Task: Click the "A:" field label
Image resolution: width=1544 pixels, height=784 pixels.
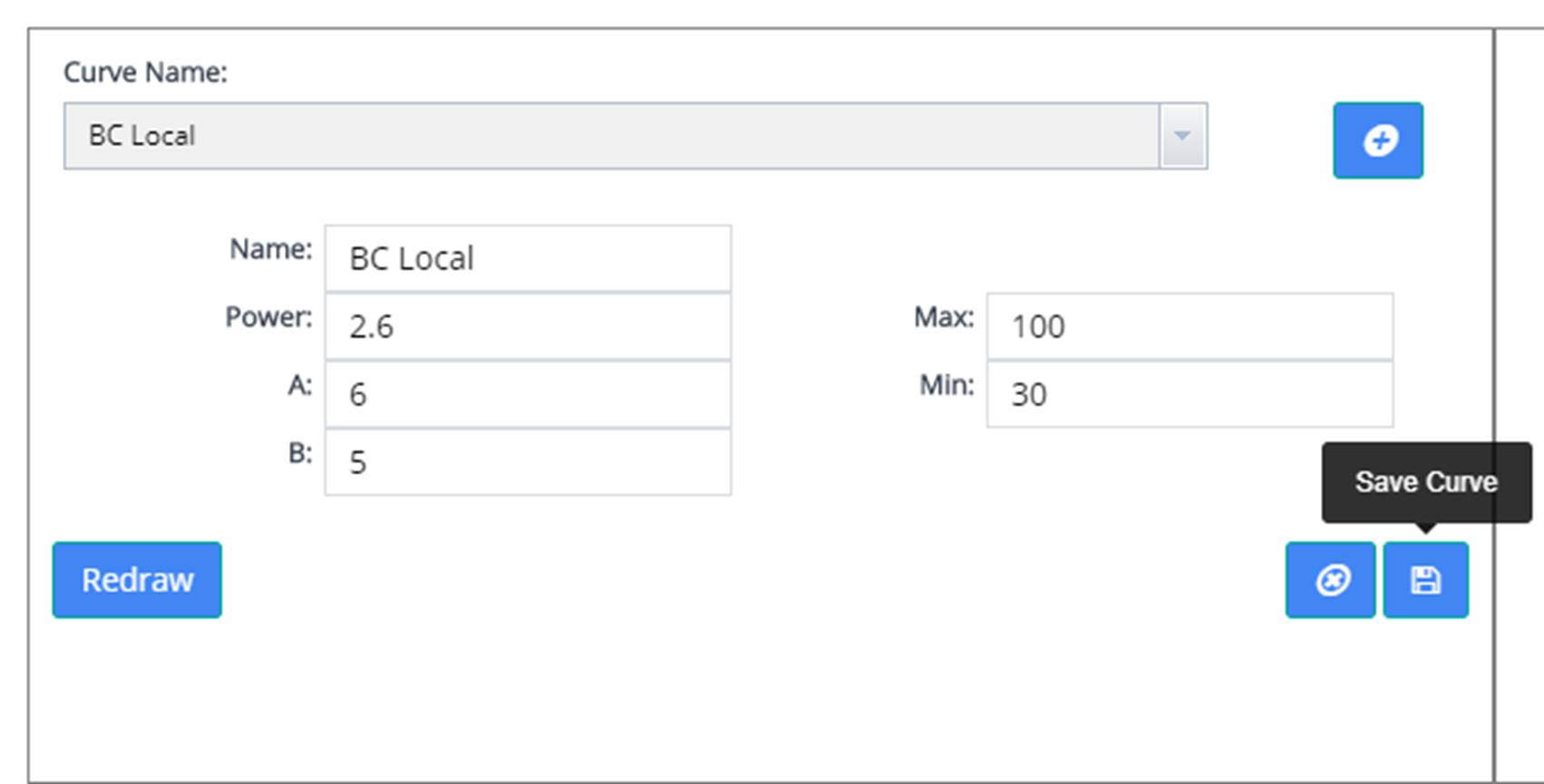Action: pyautogui.click(x=300, y=385)
